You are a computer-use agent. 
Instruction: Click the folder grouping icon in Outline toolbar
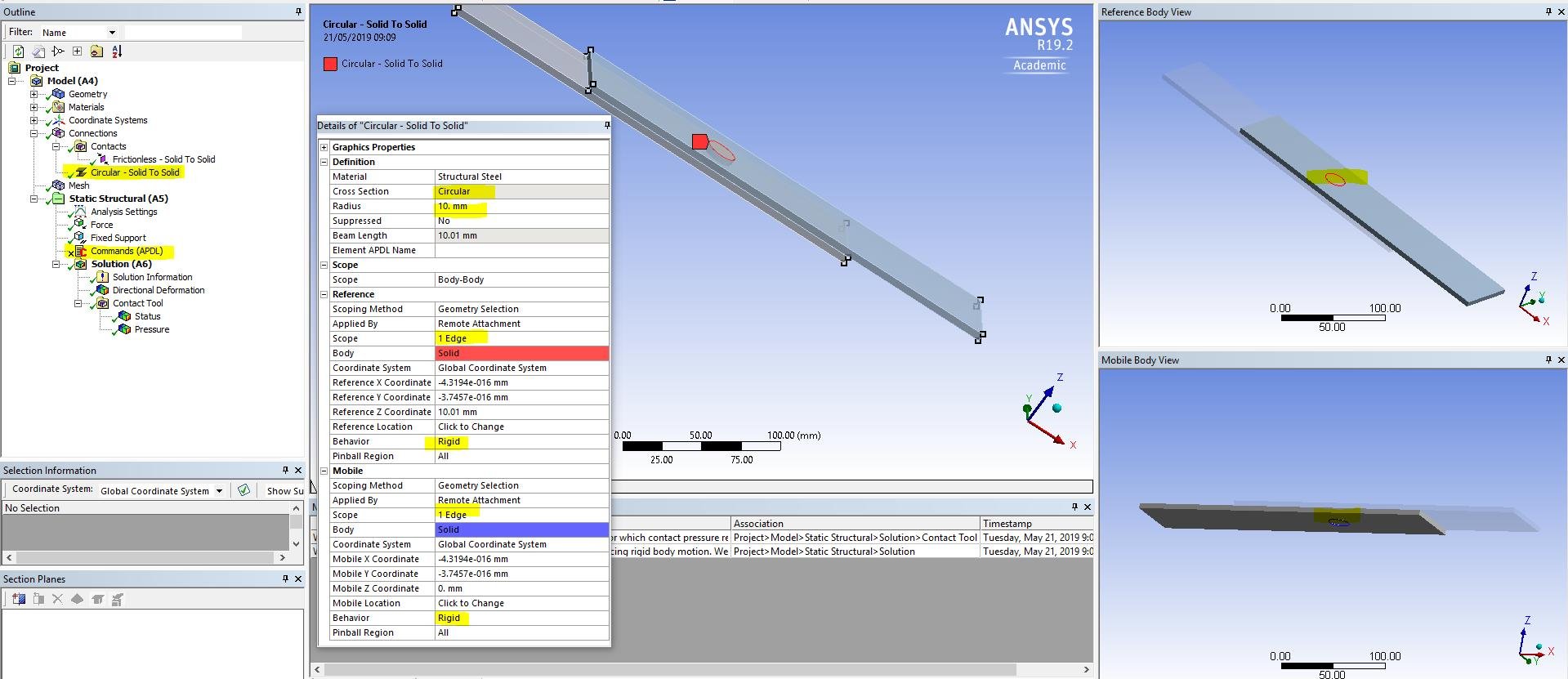click(x=96, y=51)
